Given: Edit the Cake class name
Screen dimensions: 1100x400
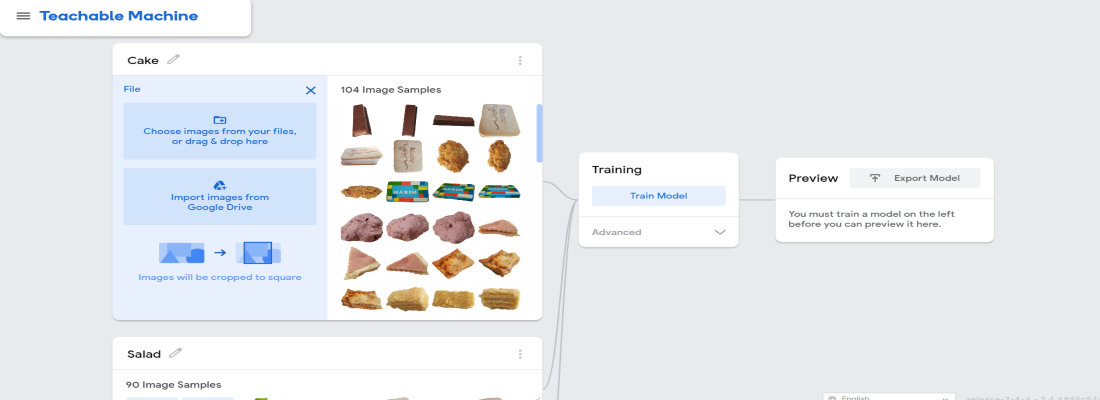Looking at the screenshot, I should point(174,59).
